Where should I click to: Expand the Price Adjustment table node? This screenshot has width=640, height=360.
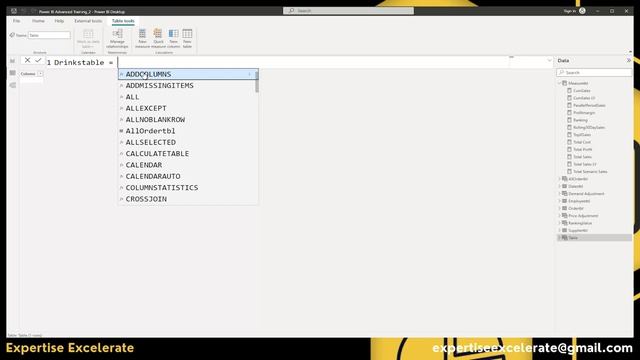pos(560,216)
